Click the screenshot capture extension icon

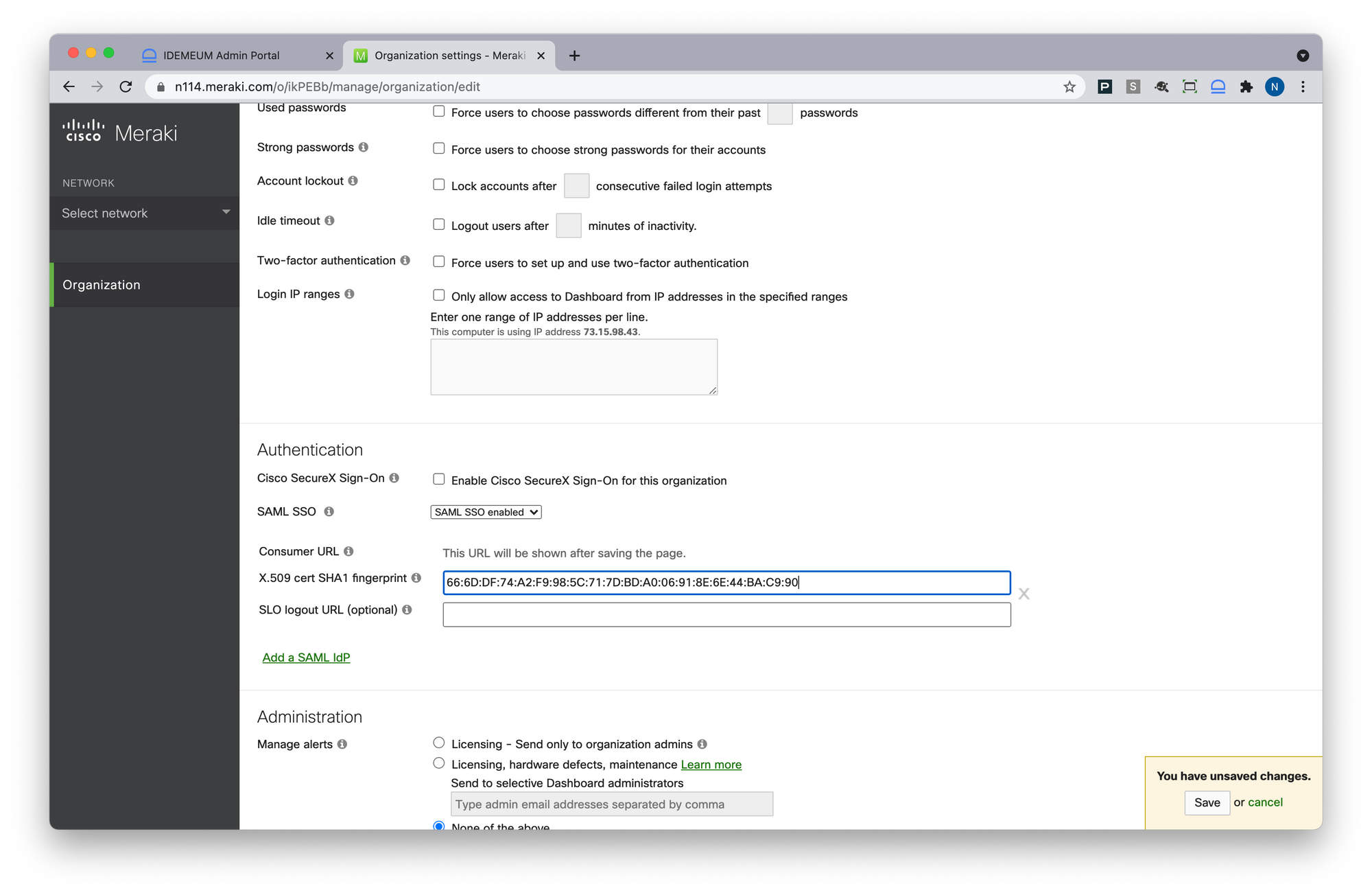1190,86
